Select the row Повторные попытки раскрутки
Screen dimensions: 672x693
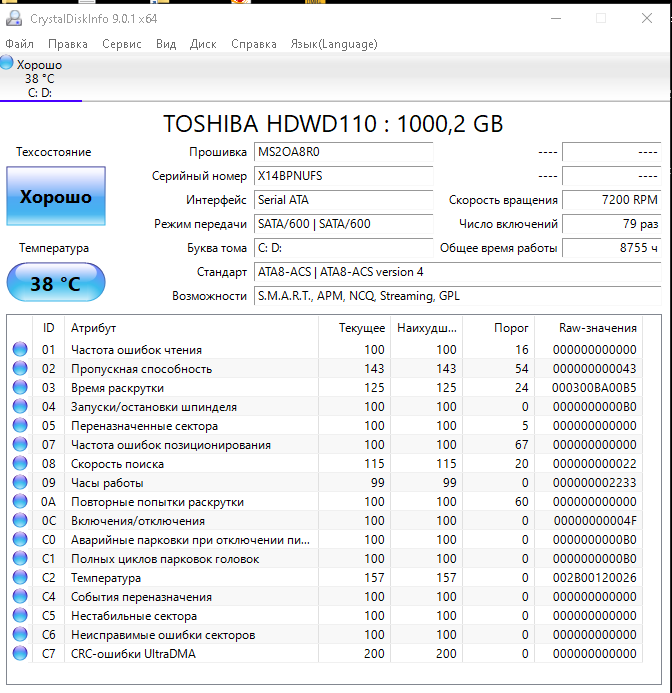tap(325, 501)
